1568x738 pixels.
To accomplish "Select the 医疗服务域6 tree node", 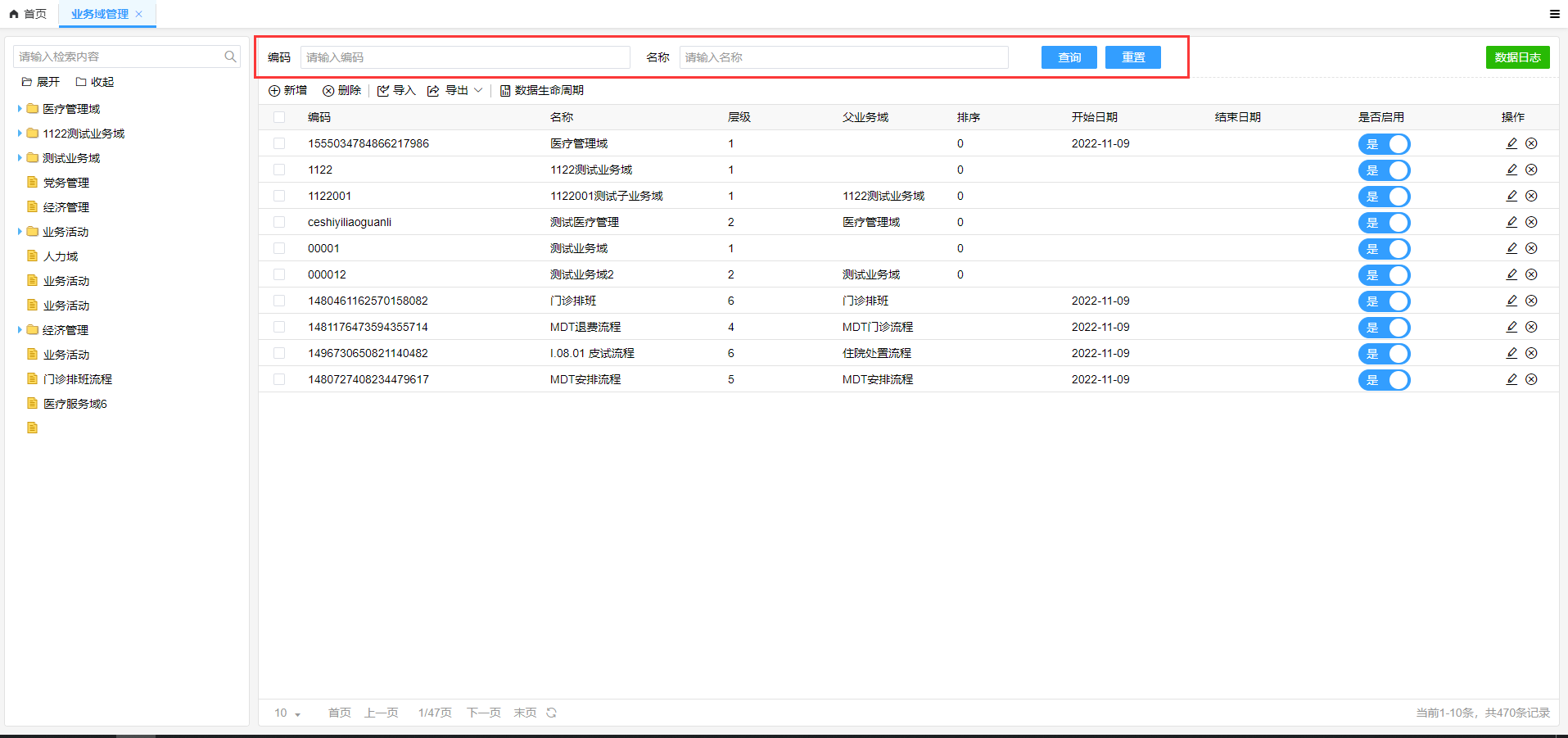I will [75, 404].
